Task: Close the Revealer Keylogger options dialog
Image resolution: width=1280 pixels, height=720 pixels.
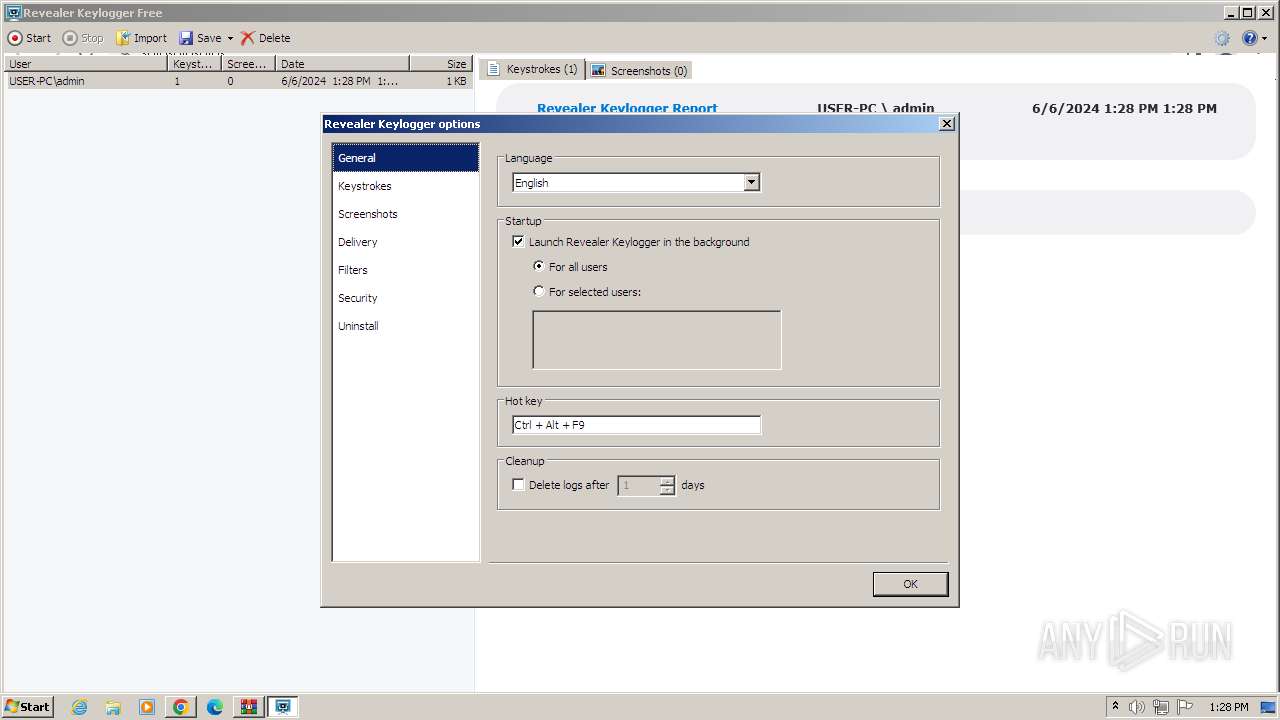Action: 947,123
